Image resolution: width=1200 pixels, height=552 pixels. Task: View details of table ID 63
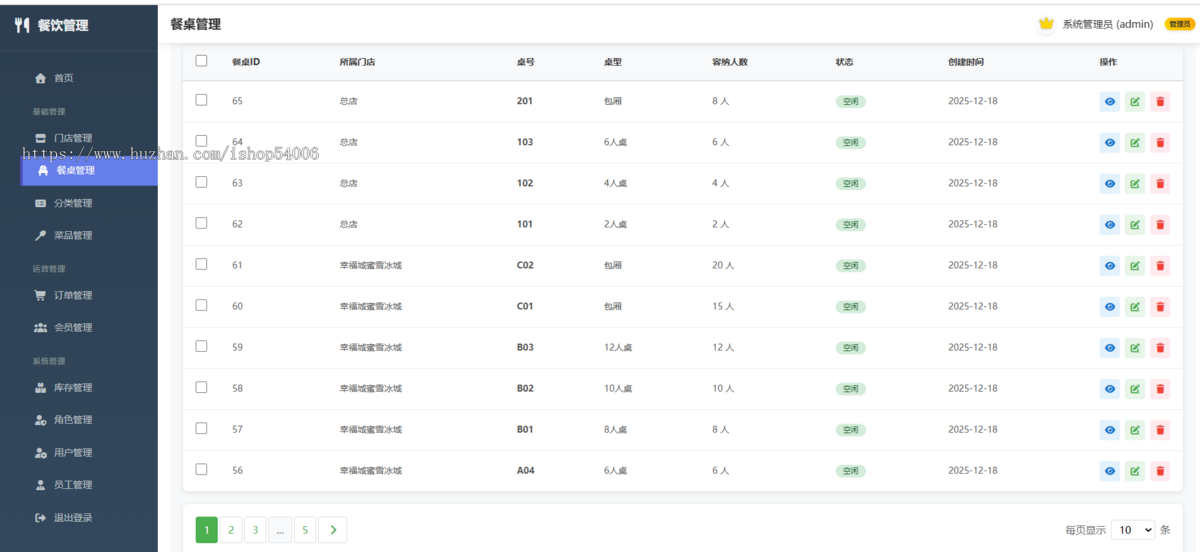tap(1109, 183)
